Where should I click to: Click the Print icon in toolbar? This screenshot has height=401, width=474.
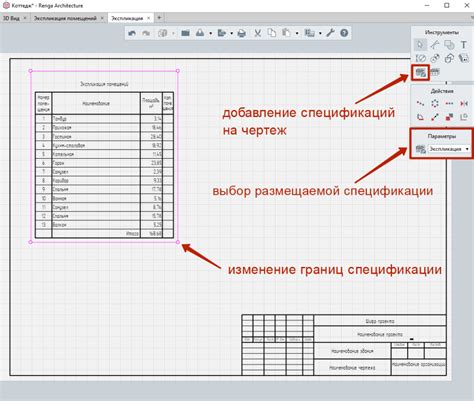click(x=242, y=33)
